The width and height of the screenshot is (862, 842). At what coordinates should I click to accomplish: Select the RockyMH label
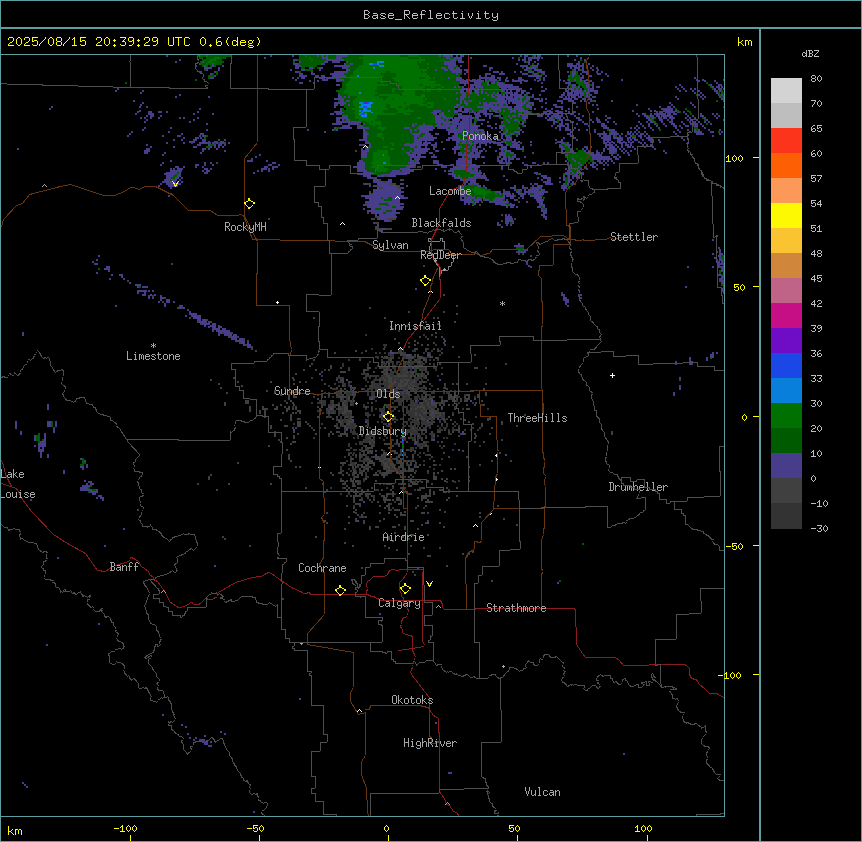click(x=245, y=227)
